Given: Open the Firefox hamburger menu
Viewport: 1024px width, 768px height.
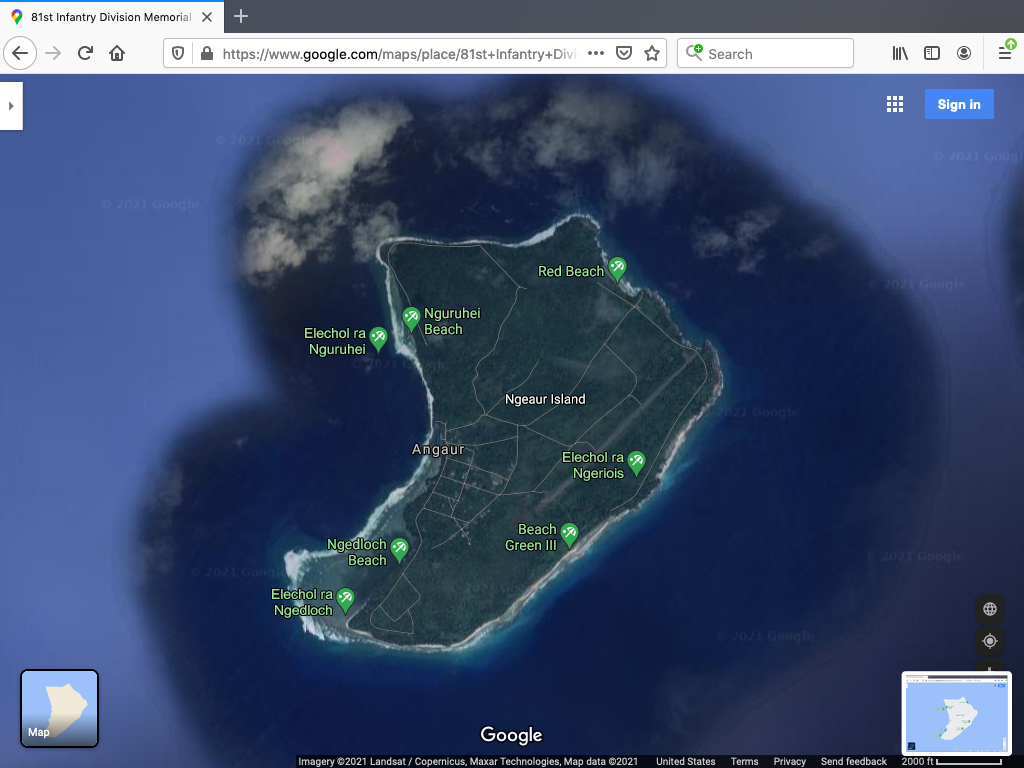Looking at the screenshot, I should (1005, 54).
